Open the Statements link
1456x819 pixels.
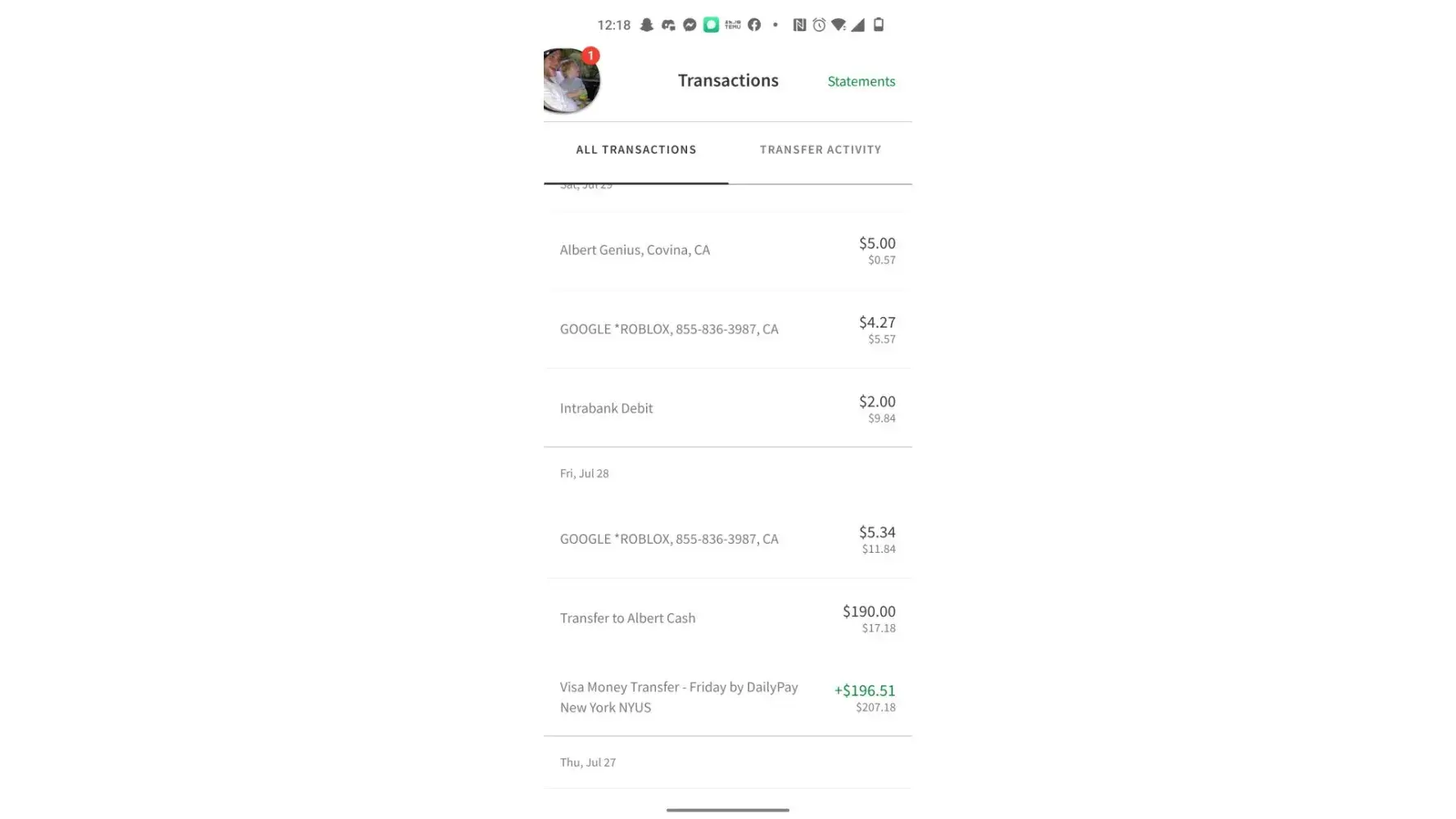[x=861, y=81]
